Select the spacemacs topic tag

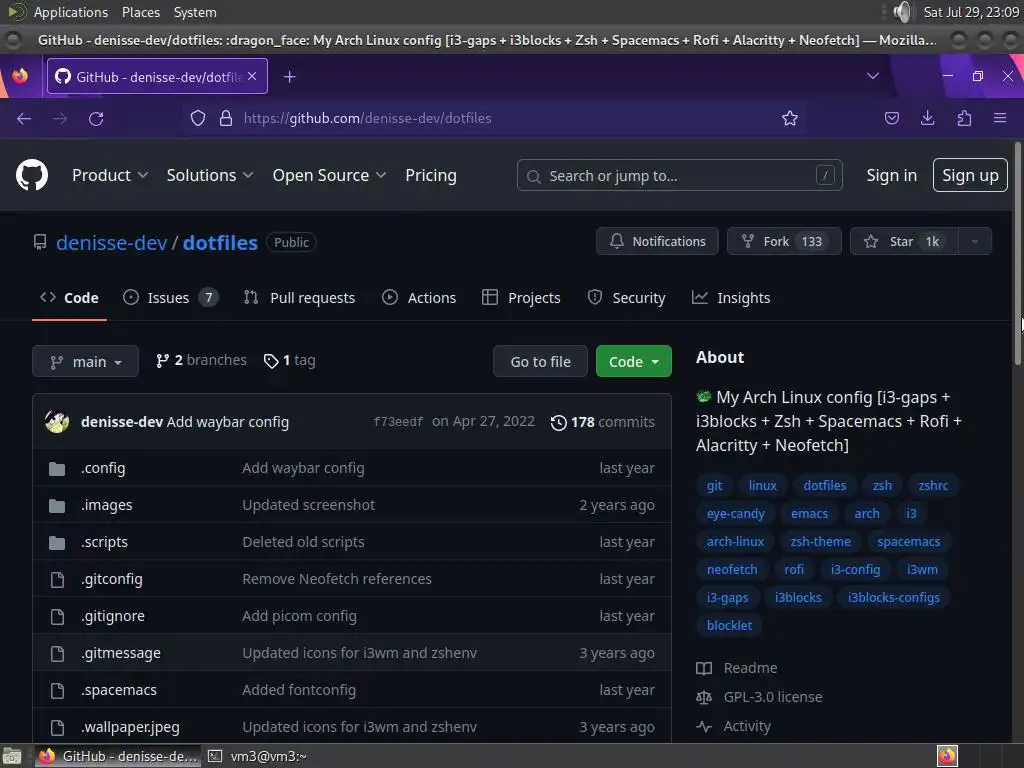[x=908, y=541]
